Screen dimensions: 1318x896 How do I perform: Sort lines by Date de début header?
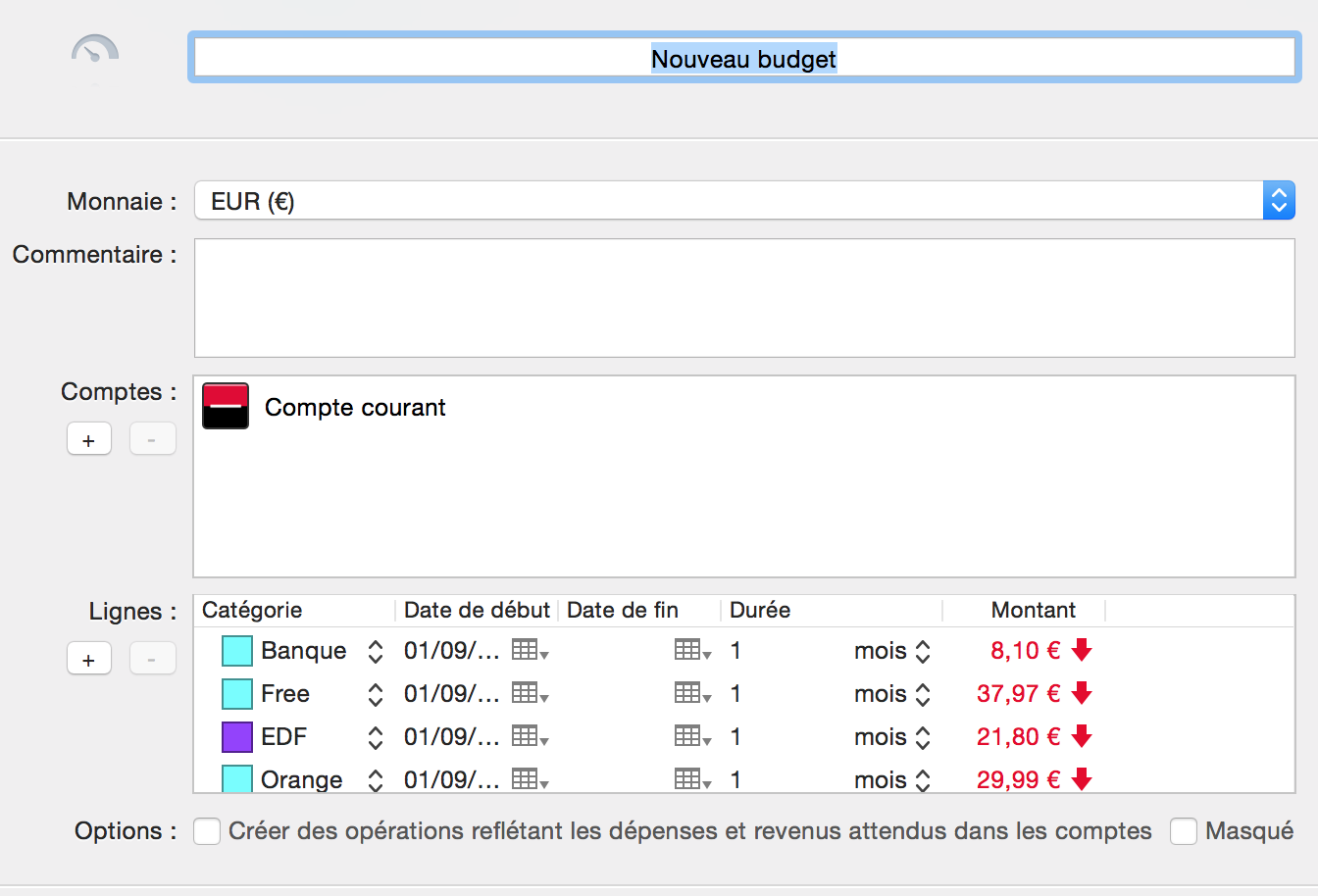coord(477,610)
